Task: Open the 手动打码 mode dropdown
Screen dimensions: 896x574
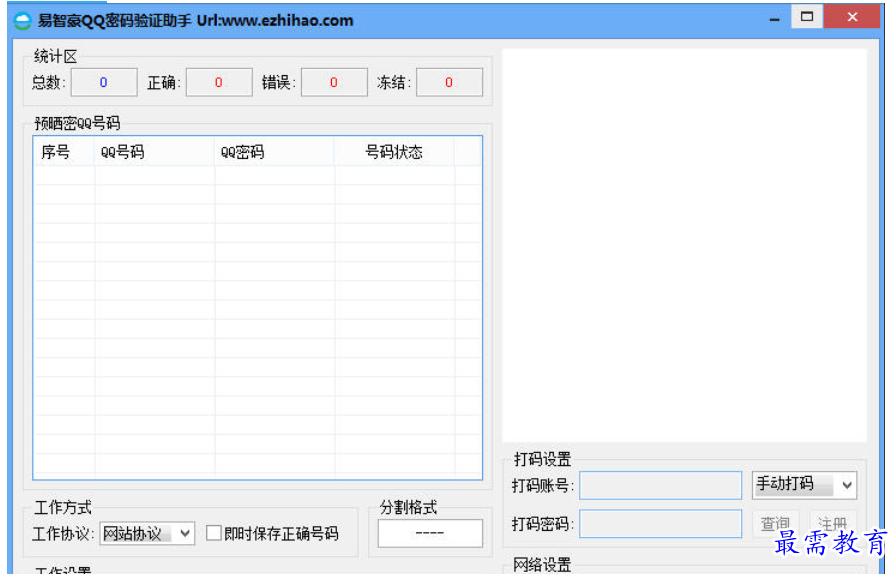Action: point(804,485)
